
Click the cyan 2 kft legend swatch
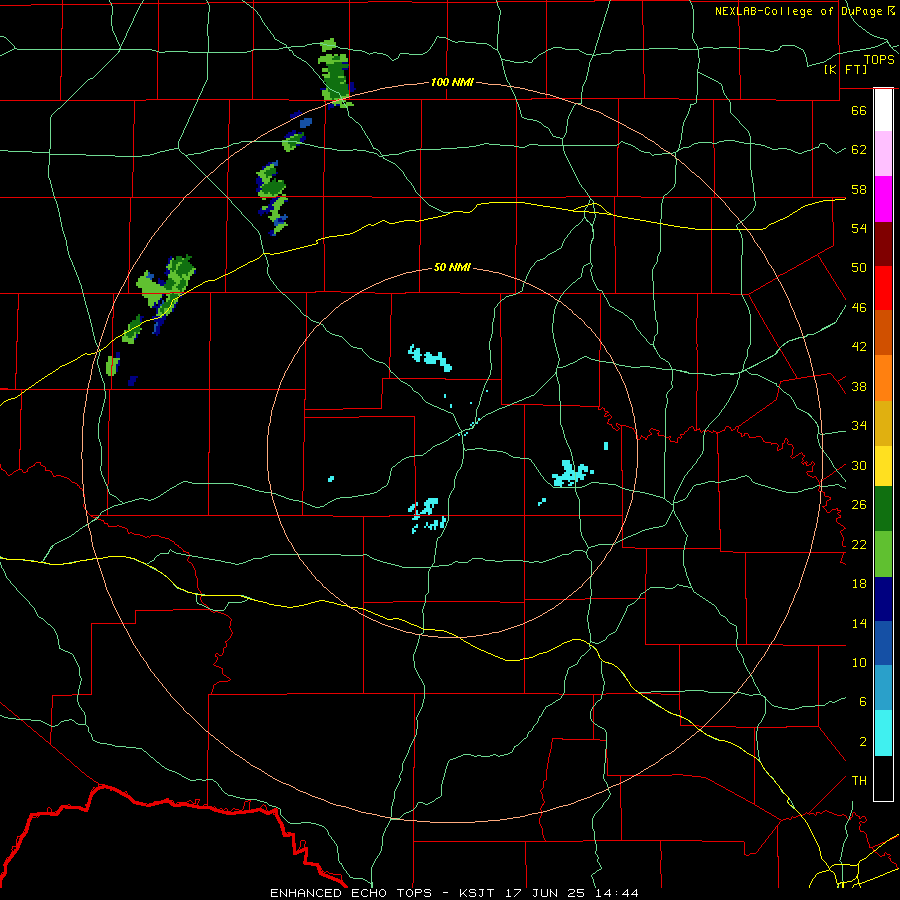(x=883, y=733)
